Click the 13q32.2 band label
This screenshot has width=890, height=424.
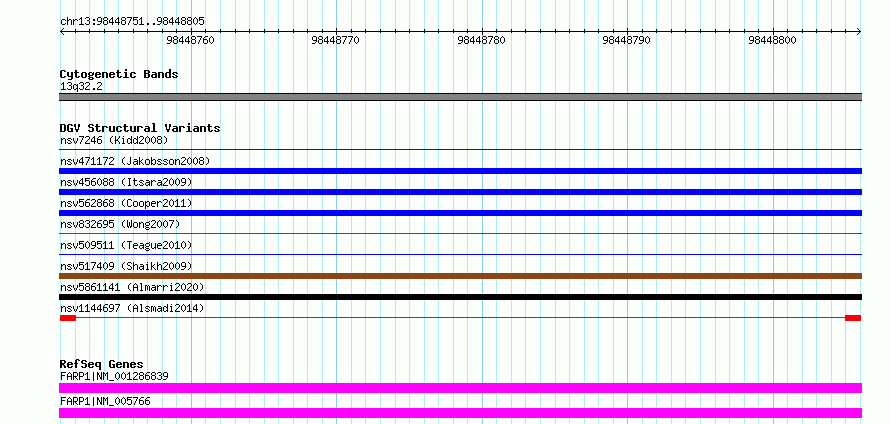pos(81,87)
